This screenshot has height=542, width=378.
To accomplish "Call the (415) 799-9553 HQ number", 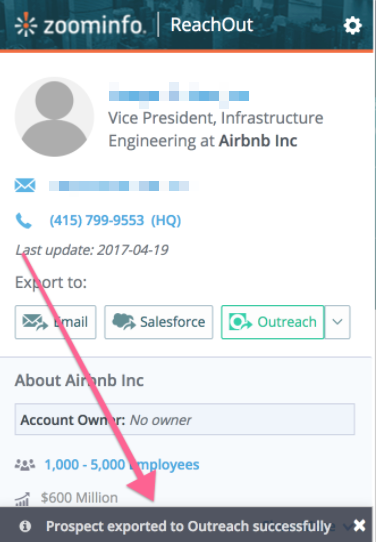I will [115, 221].
